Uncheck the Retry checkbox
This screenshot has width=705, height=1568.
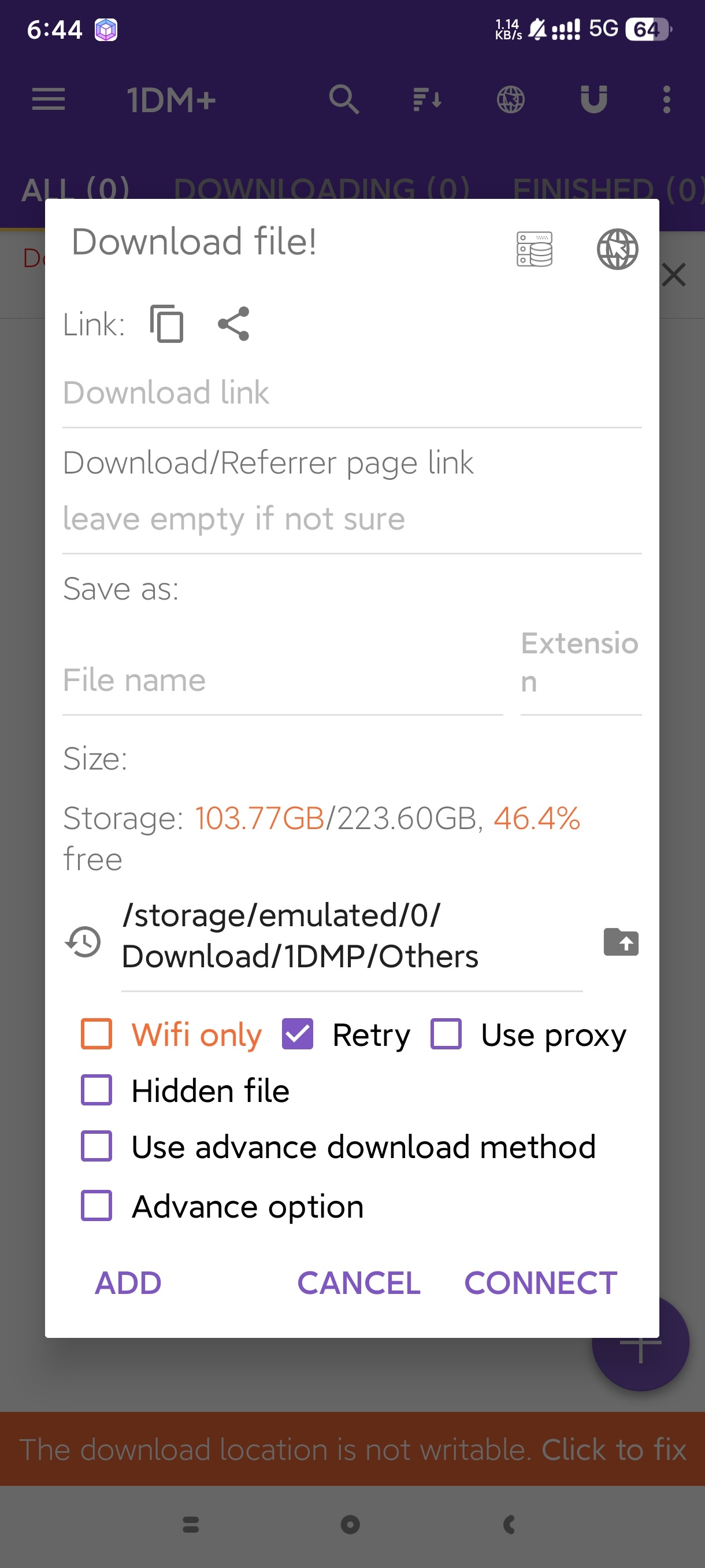click(298, 1034)
